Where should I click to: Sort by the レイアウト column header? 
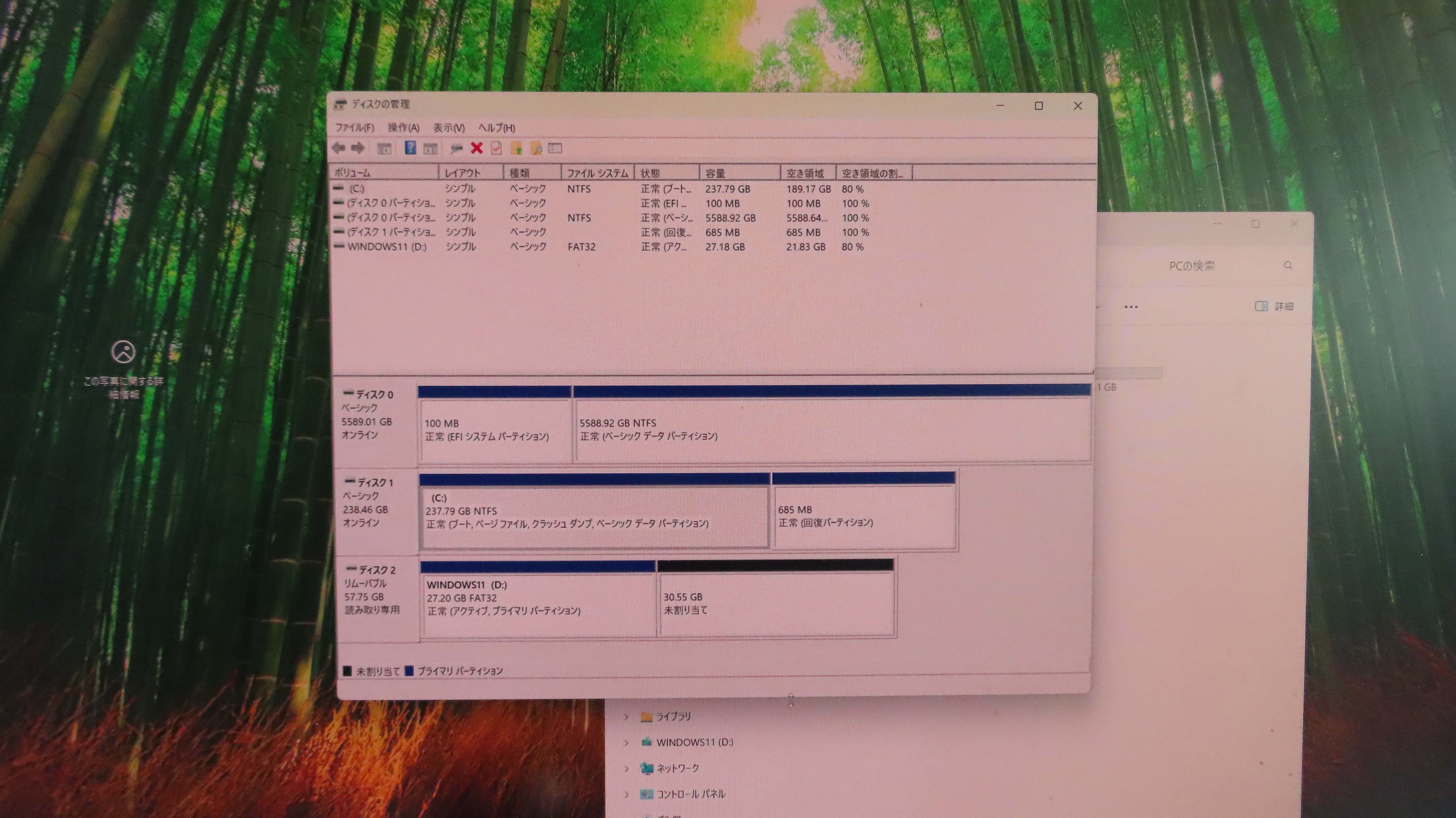[471, 173]
